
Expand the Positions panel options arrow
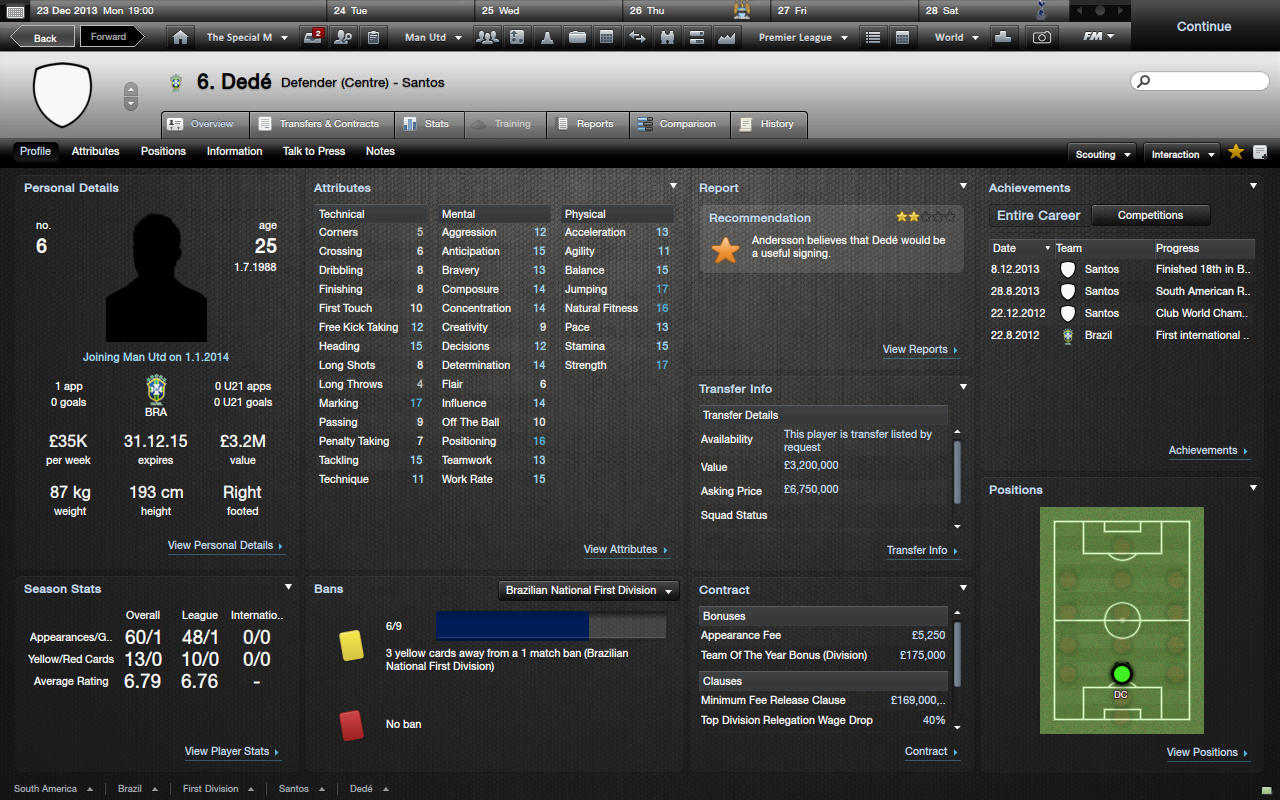pyautogui.click(x=1254, y=488)
